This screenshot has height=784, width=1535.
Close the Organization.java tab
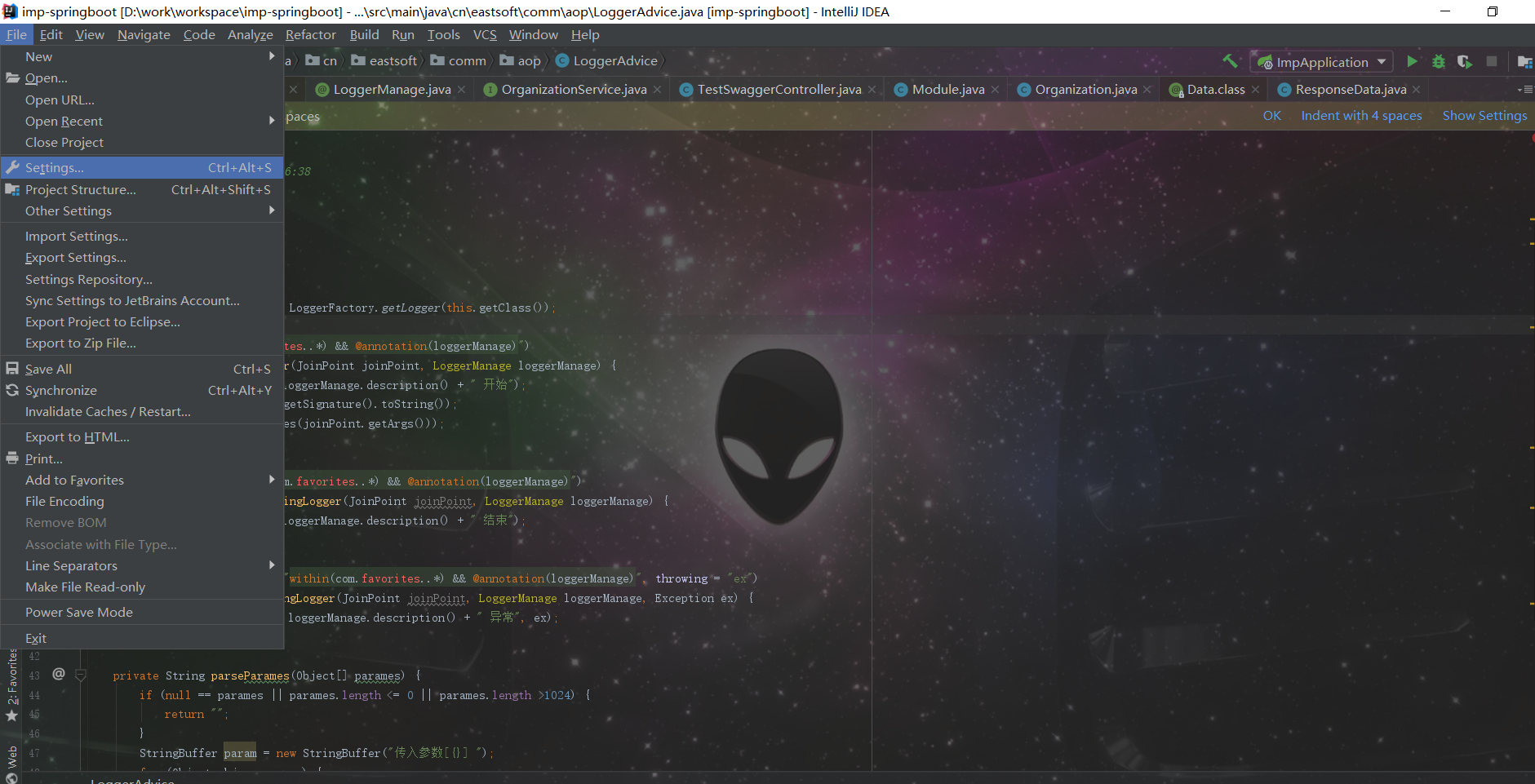(x=1147, y=90)
